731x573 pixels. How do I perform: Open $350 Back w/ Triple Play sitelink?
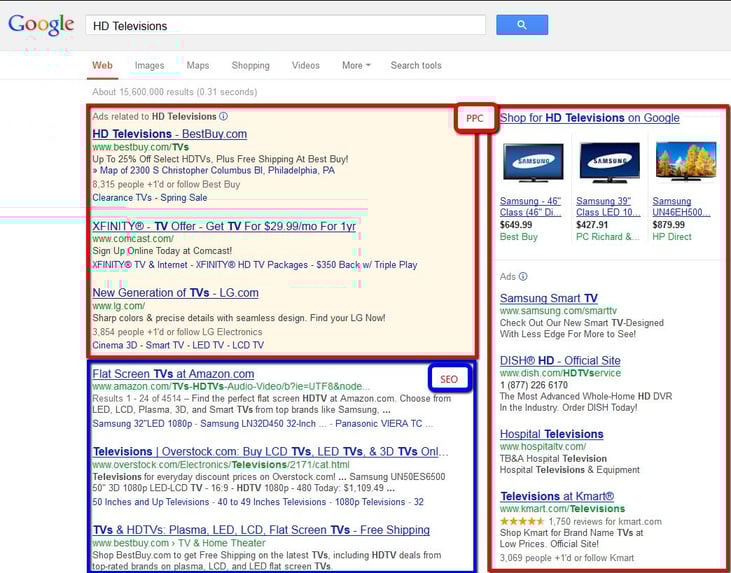click(367, 265)
